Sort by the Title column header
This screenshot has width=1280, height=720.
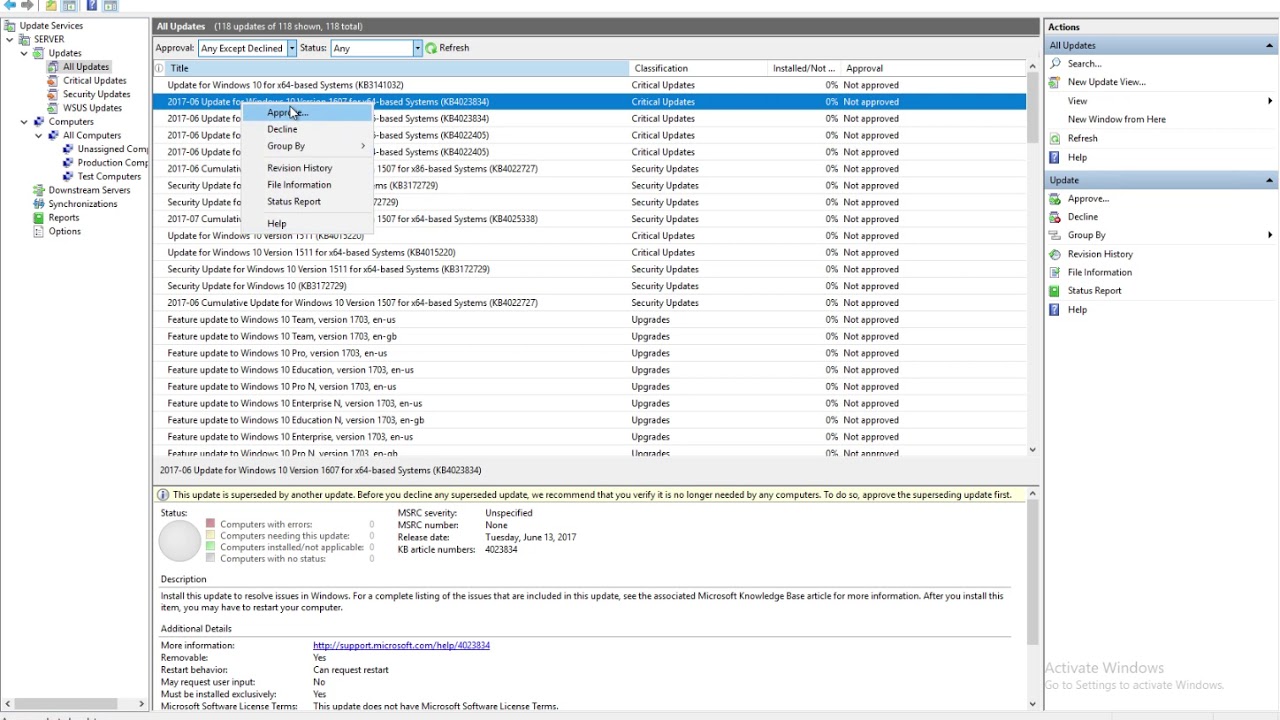coord(398,68)
